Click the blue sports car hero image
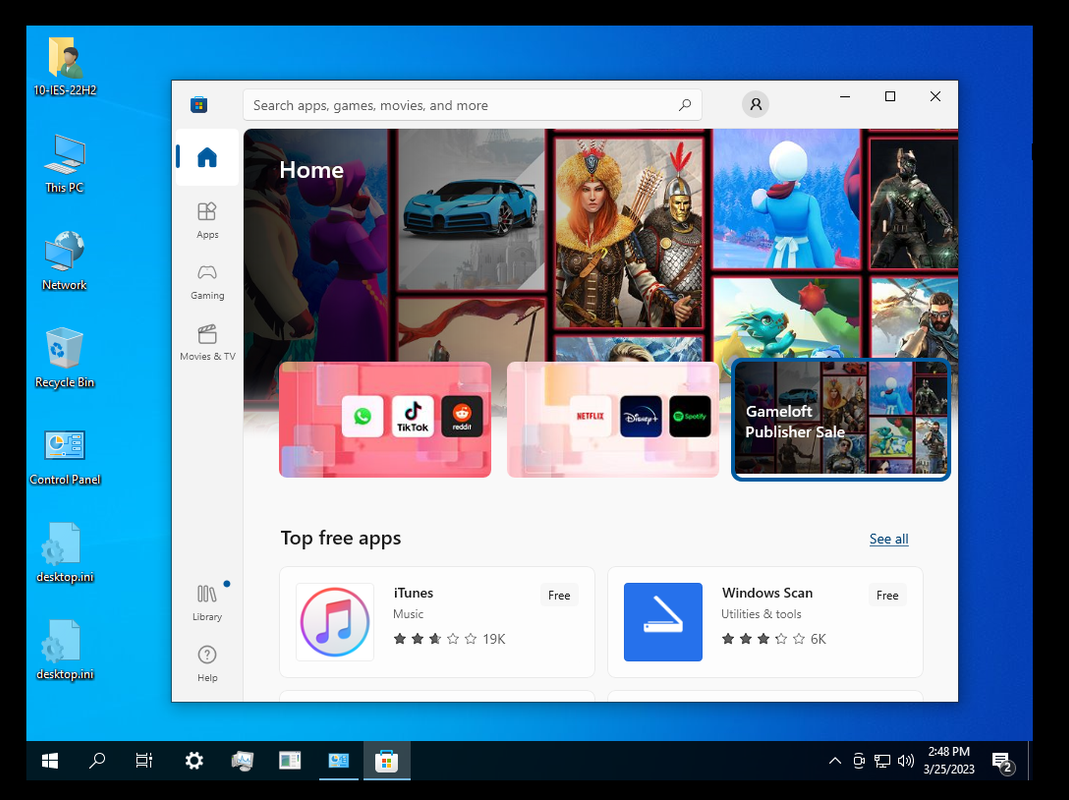1069x800 pixels. [470, 208]
